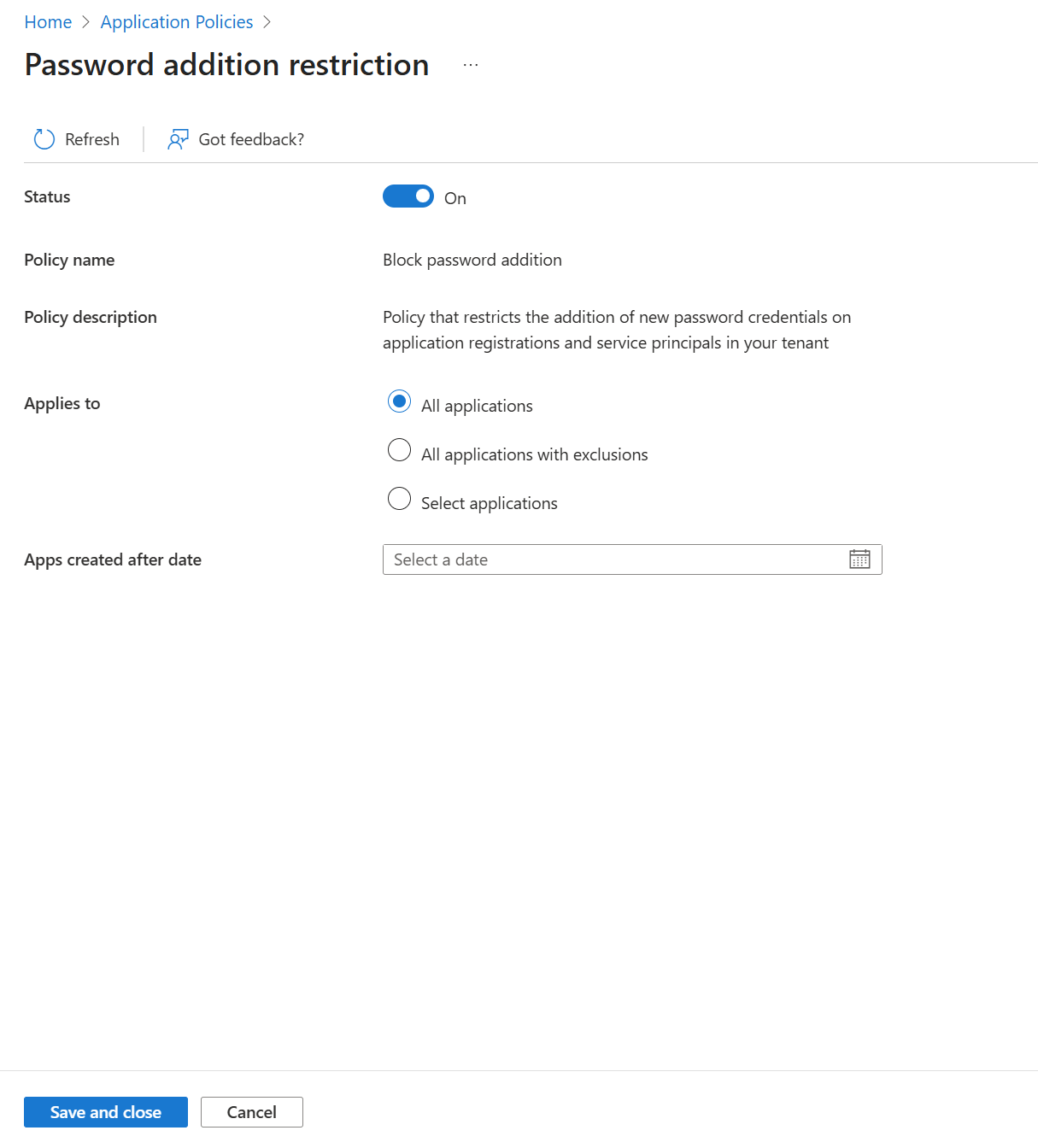Viewport: 1038px width, 1148px height.
Task: Click the All applications with exclusions label
Action: pos(534,454)
